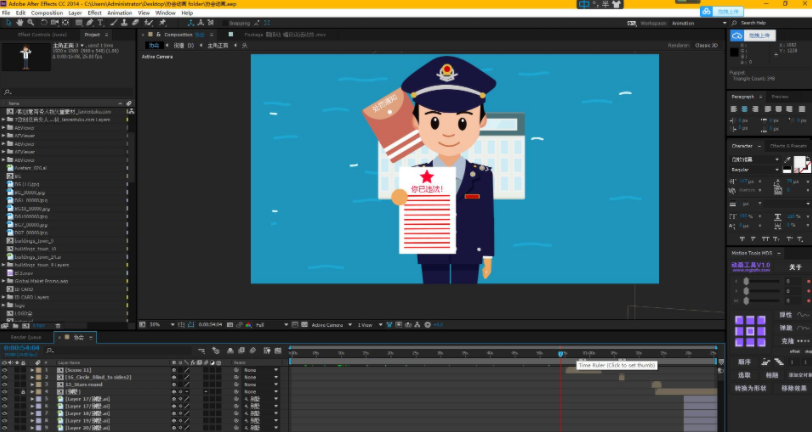Click the 转换为形状 button
812x432 pixels.
coord(750,388)
